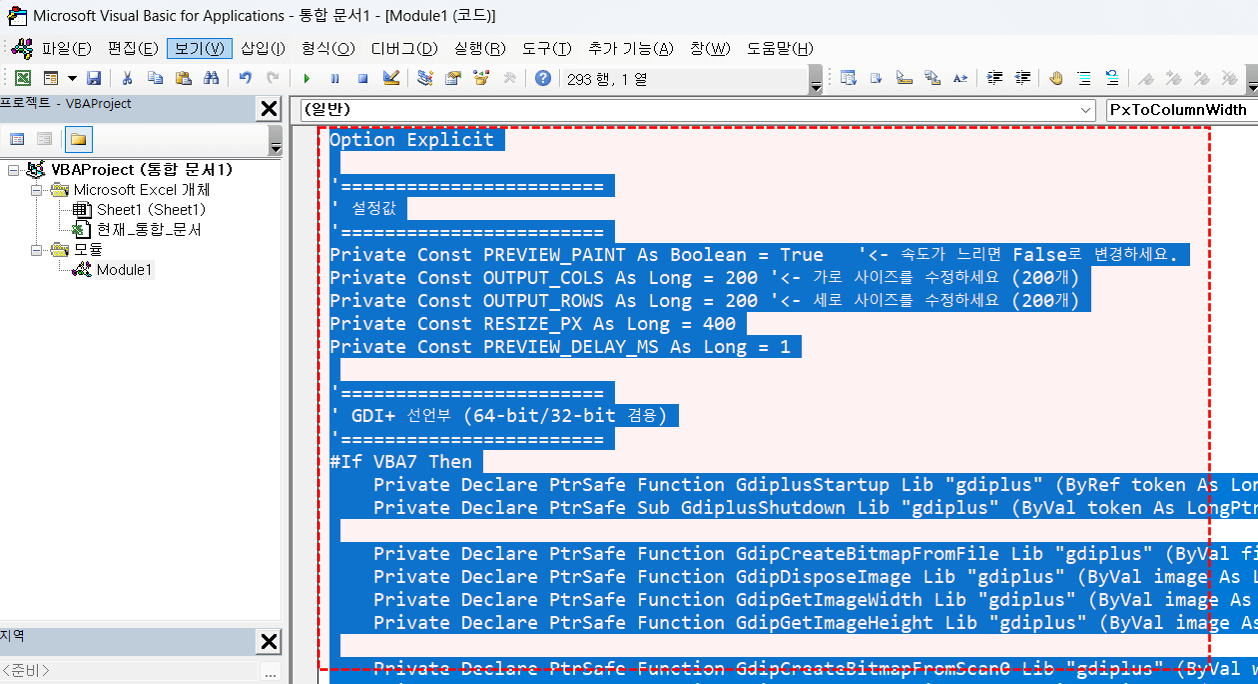Click the Run Sub green play icon

click(307, 78)
